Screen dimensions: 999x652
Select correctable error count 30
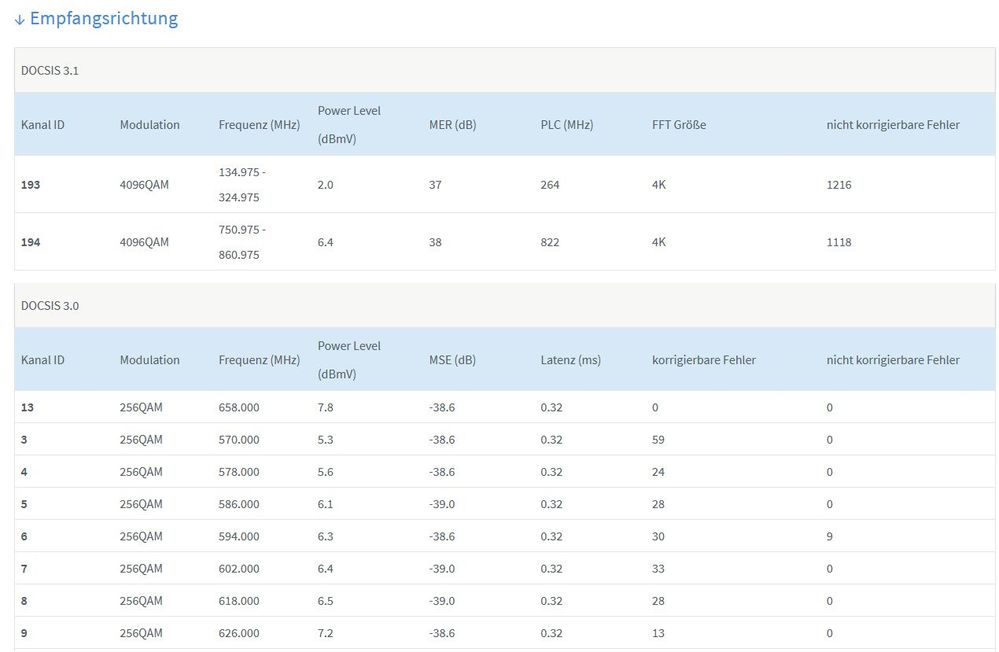coord(658,537)
